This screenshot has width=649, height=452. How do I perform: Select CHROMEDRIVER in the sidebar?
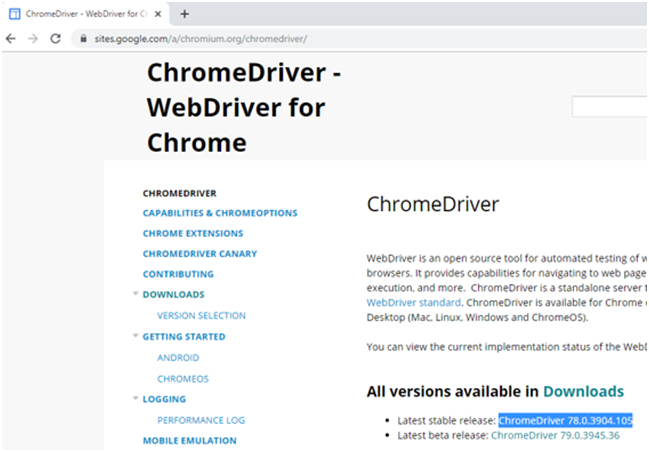pos(180,193)
